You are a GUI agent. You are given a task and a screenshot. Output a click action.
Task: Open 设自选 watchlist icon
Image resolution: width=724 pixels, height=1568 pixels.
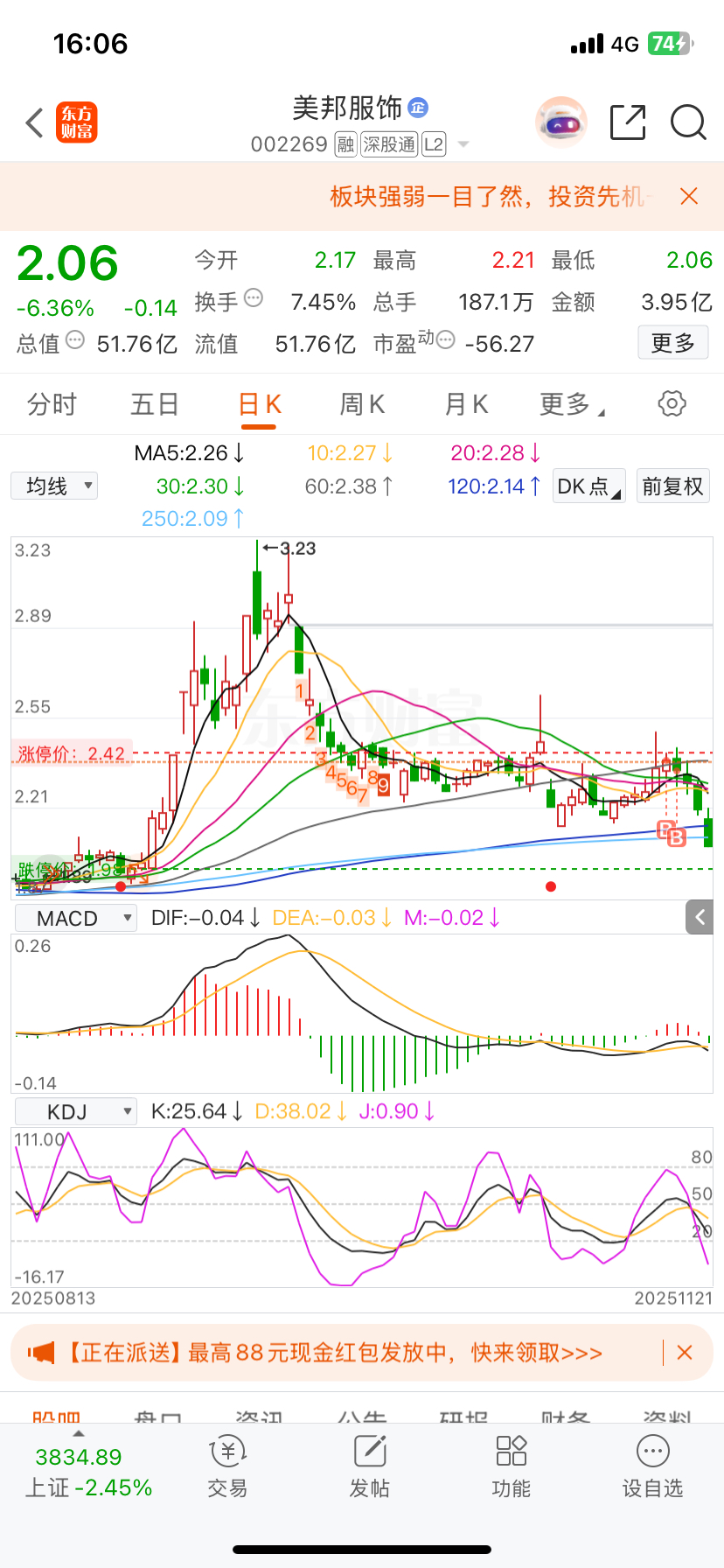point(653,1467)
